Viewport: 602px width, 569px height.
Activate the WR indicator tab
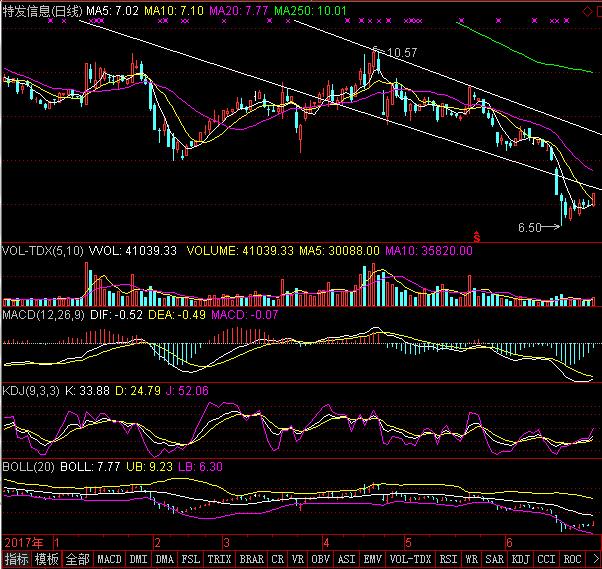tap(471, 559)
